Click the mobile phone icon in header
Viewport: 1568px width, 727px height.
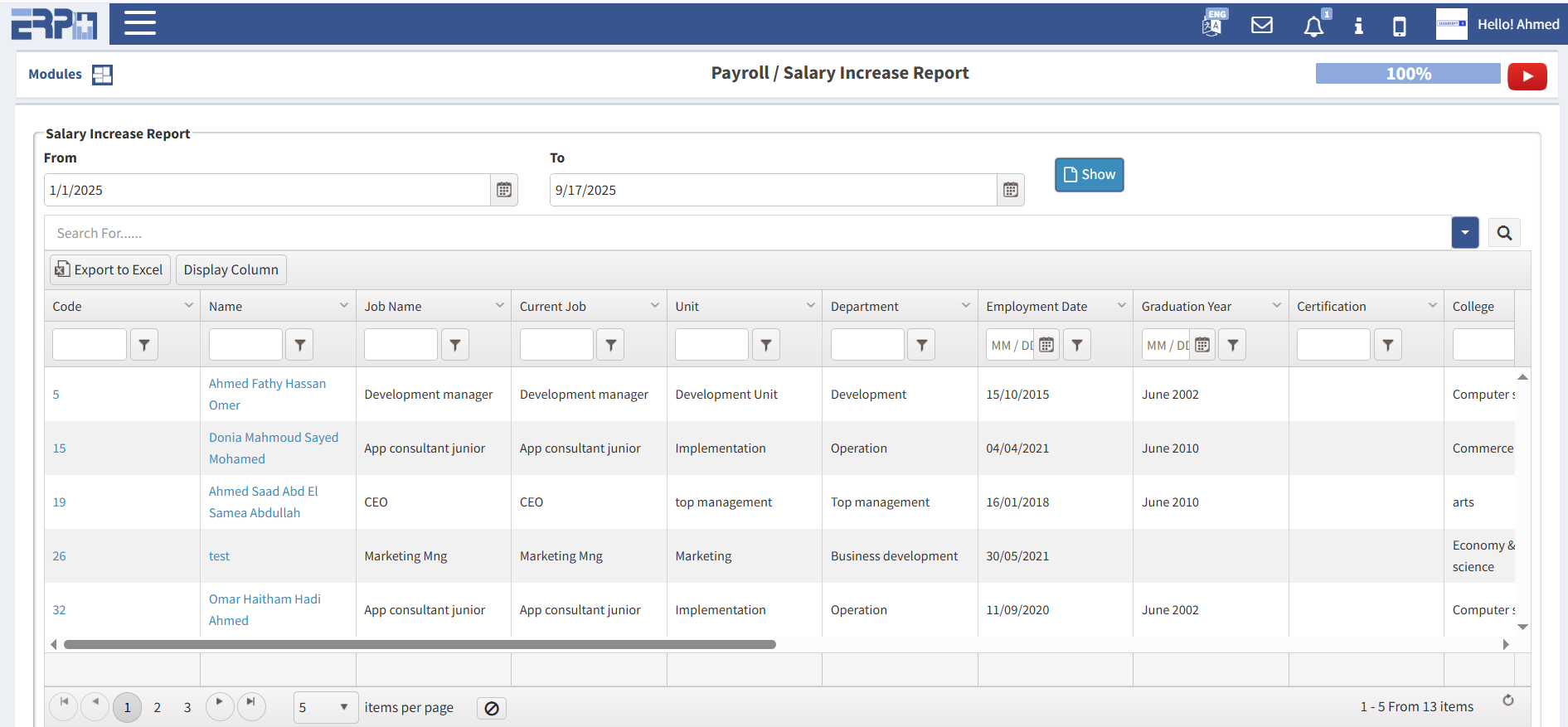1400,27
